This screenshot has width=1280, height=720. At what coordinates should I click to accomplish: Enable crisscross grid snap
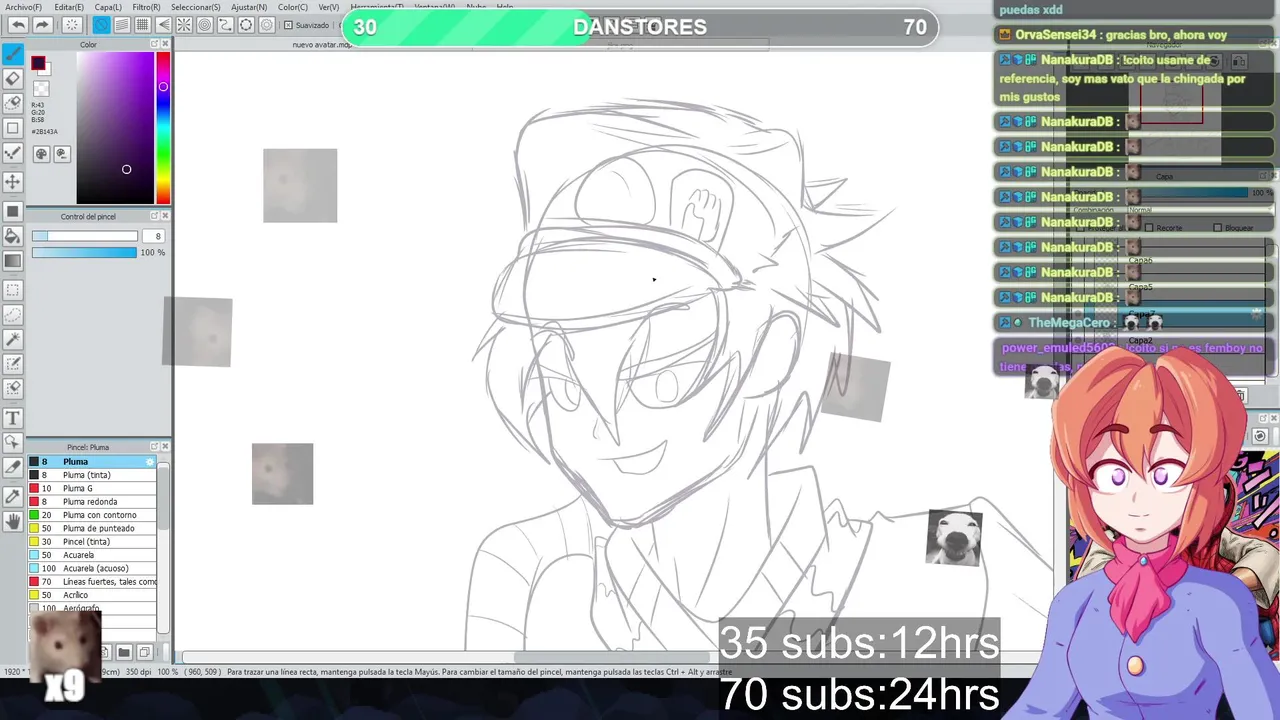click(x=143, y=25)
